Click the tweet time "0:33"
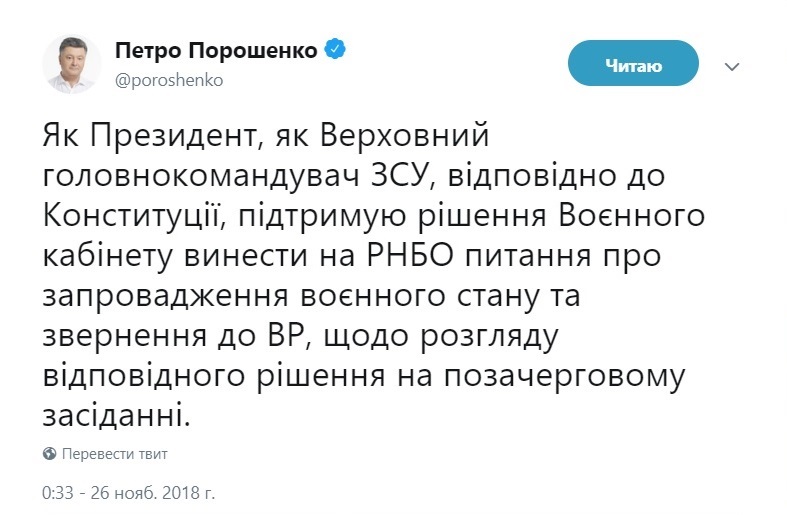The image size is (787, 515). click(x=57, y=492)
